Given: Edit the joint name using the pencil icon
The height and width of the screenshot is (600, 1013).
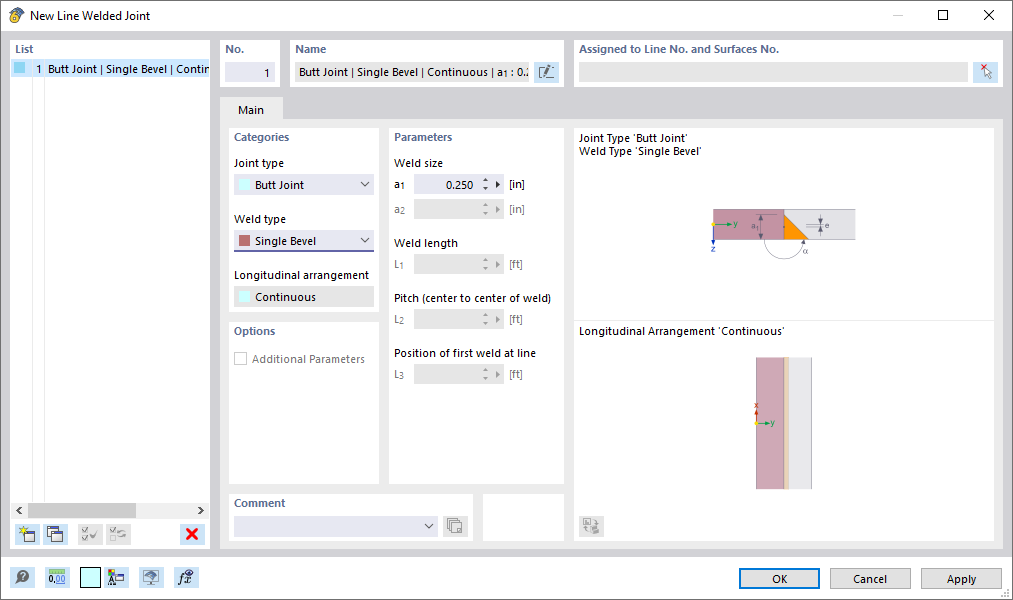Looking at the screenshot, I should 546,71.
